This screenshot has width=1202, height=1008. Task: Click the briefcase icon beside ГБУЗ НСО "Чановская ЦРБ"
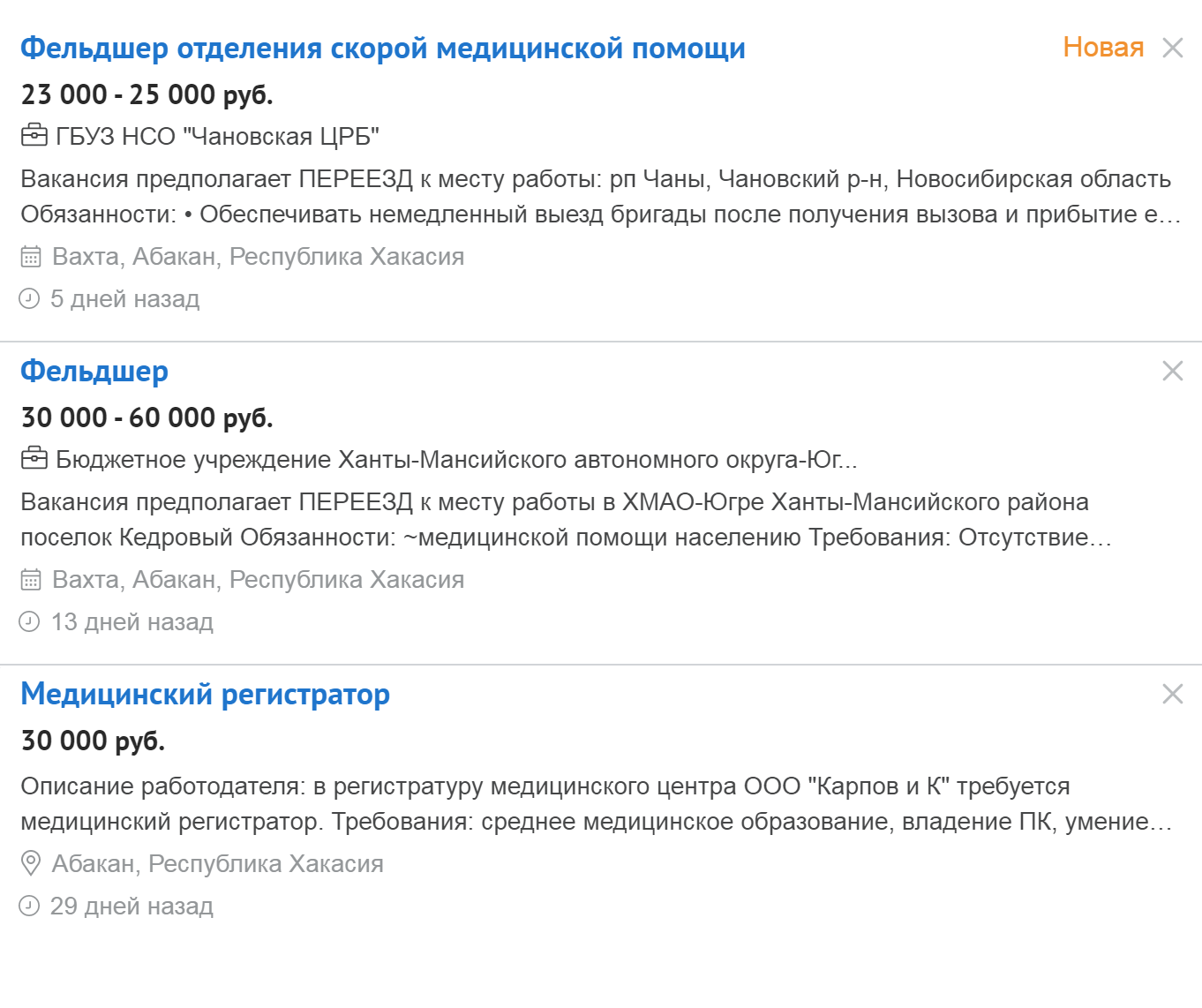34,135
